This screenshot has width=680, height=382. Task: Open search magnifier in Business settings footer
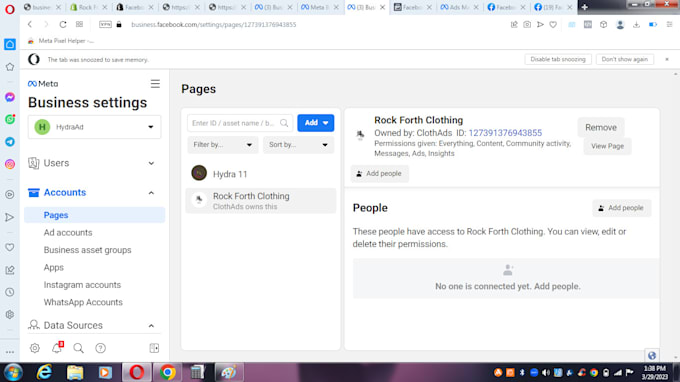pos(78,348)
